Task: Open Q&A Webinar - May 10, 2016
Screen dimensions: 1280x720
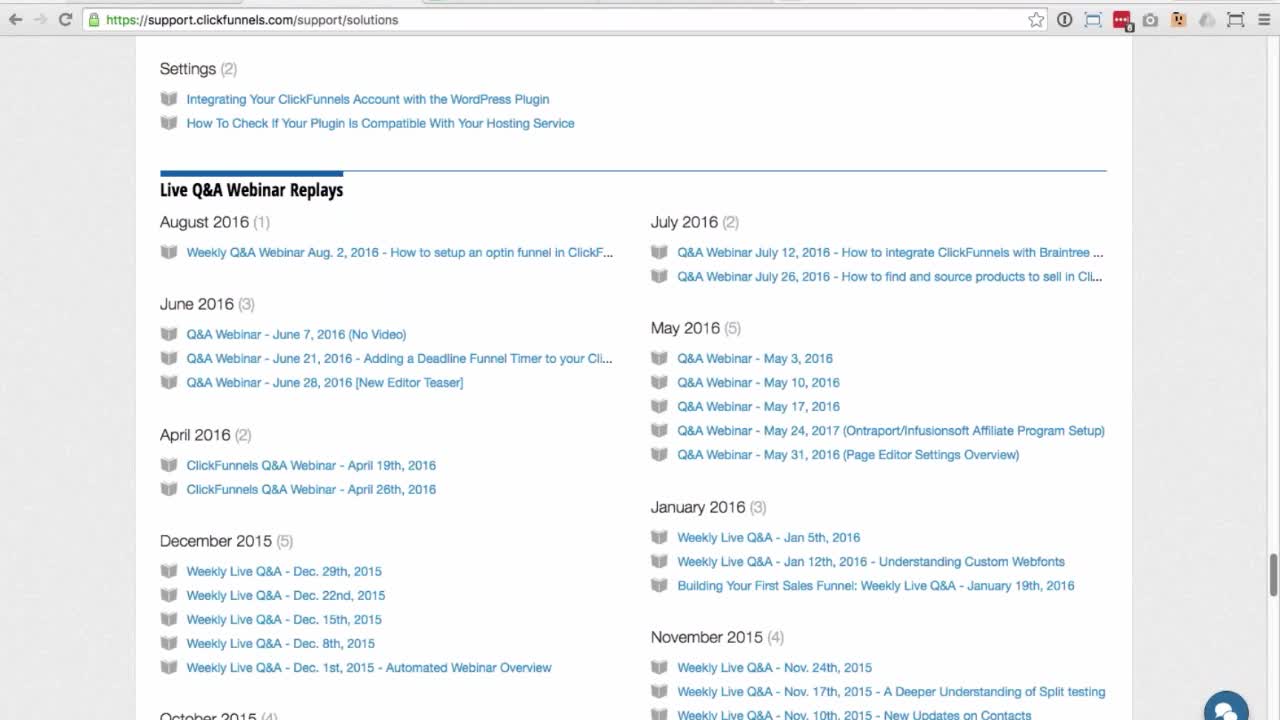Action: click(758, 382)
